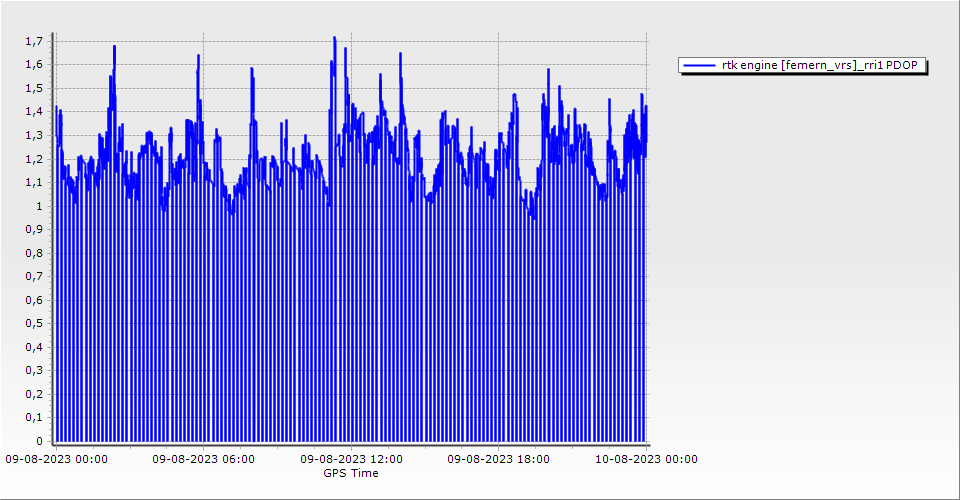Click the '1,5' y-axis tick label

coord(34,88)
